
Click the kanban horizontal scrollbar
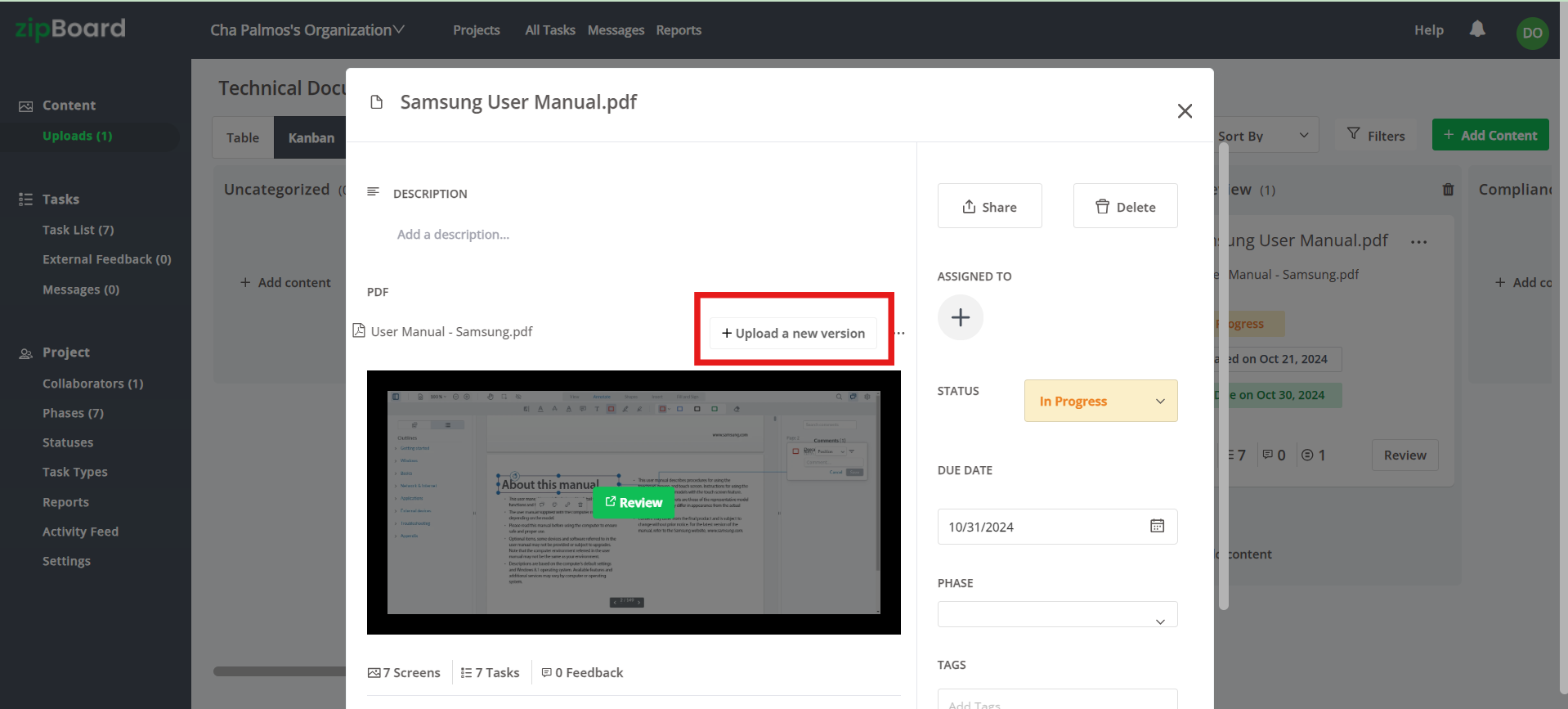click(280, 671)
